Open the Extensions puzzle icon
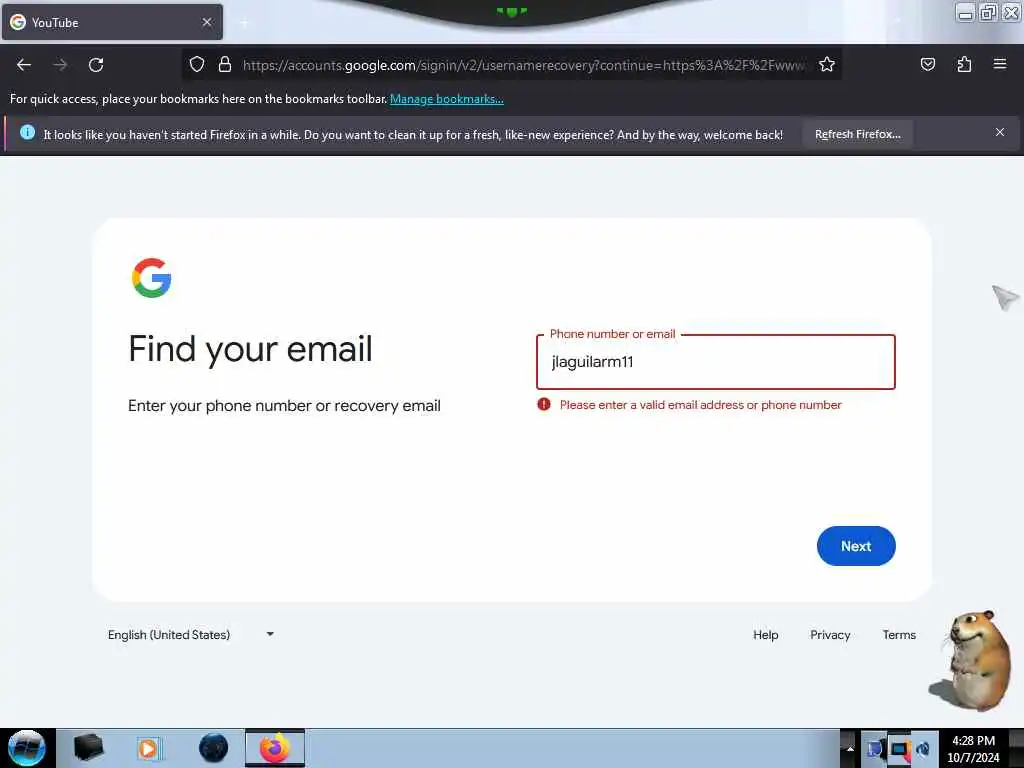 pos(964,65)
